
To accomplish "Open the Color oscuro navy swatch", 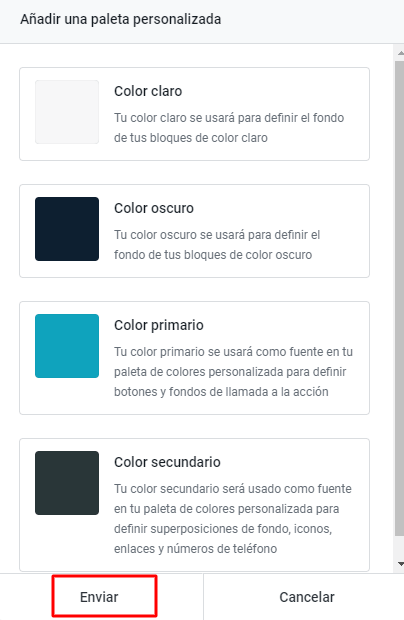I will (x=67, y=229).
